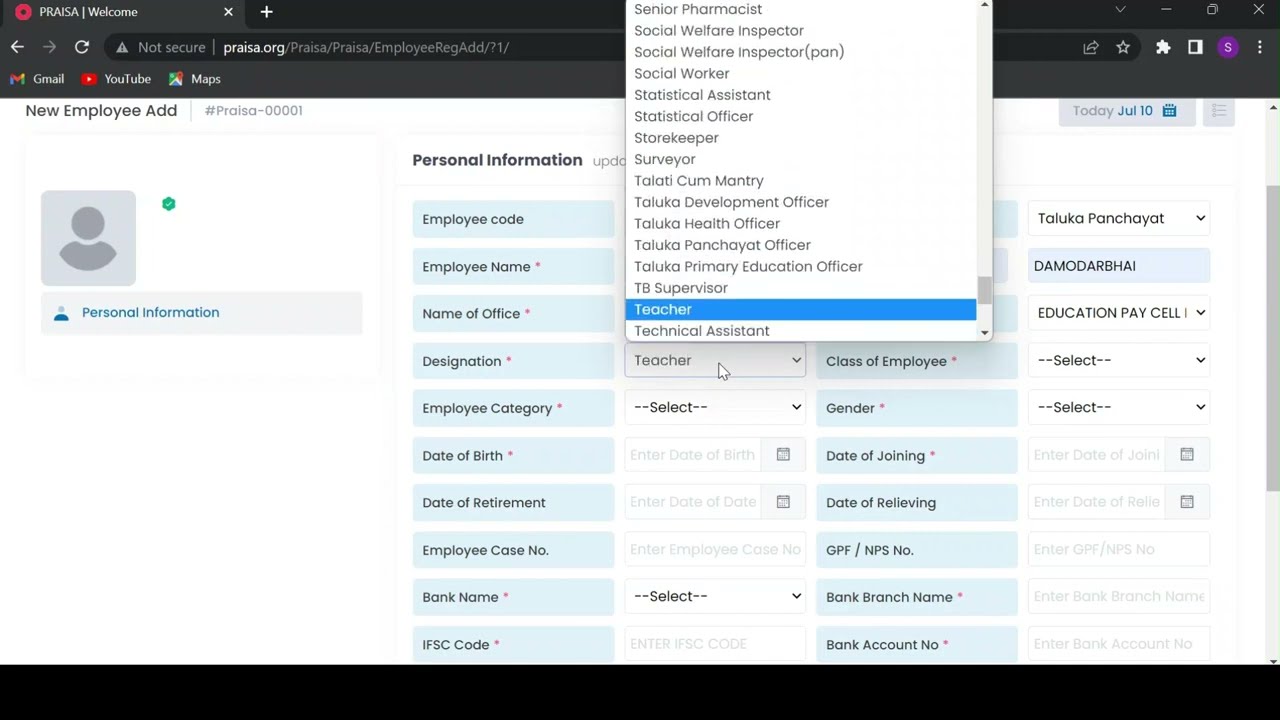Click the DAMODARBHAI name field
Viewport: 1280px width, 720px height.
coord(1119,266)
